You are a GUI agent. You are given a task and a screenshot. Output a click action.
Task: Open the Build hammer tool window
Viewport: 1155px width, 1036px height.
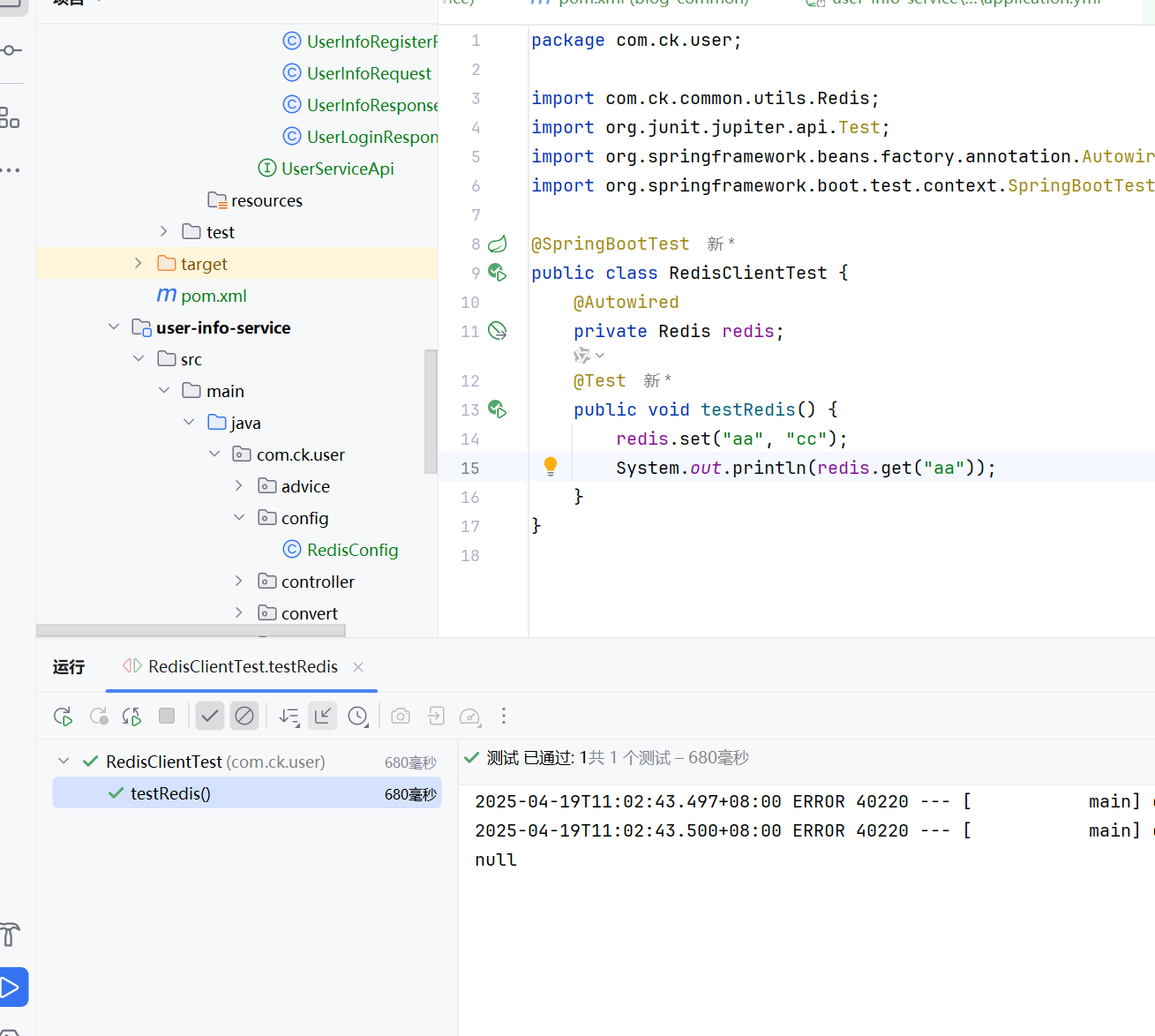pos(11,934)
